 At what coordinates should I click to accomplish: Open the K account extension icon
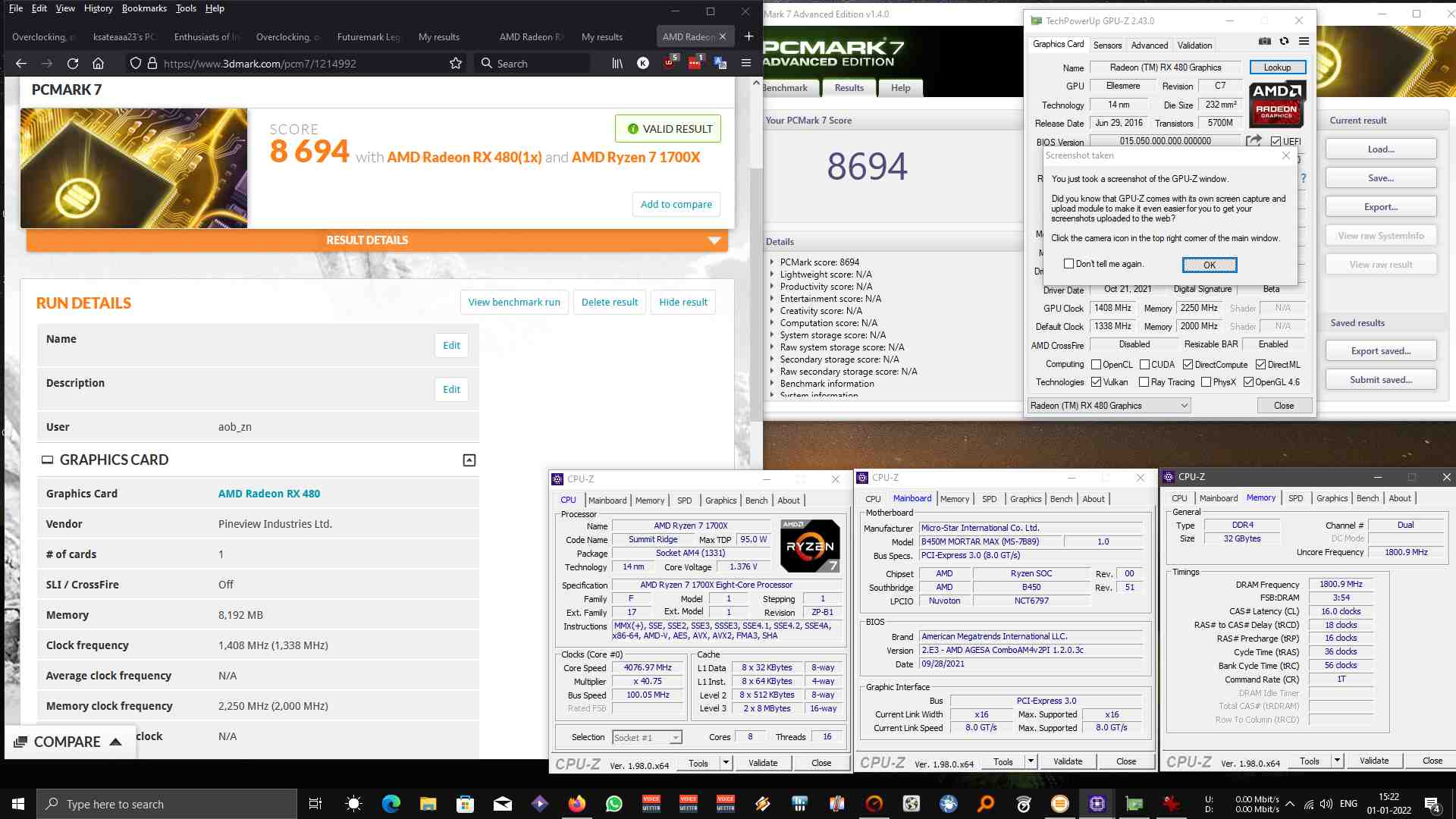pyautogui.click(x=643, y=64)
